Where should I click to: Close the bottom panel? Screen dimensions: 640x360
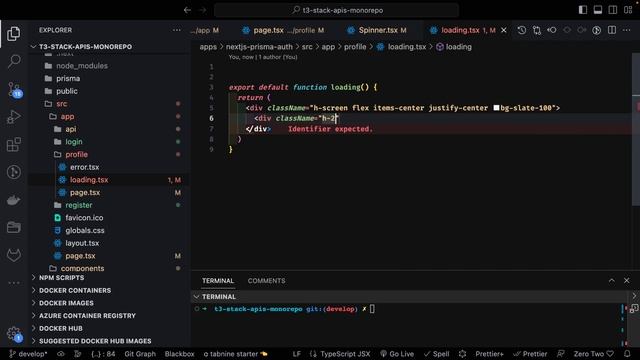[627, 280]
